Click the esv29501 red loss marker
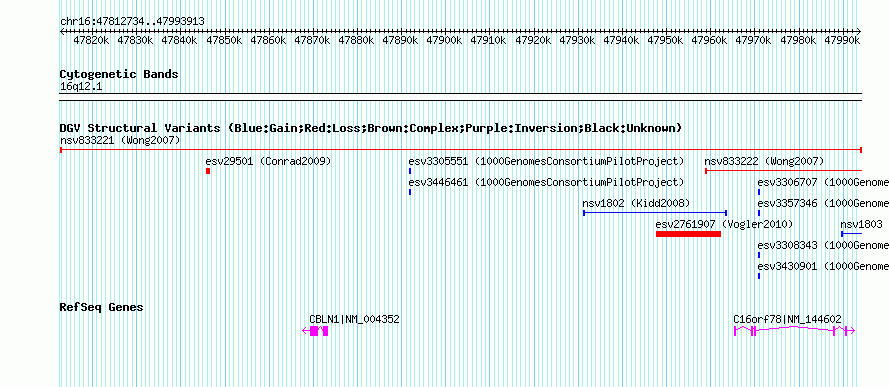 click(208, 171)
